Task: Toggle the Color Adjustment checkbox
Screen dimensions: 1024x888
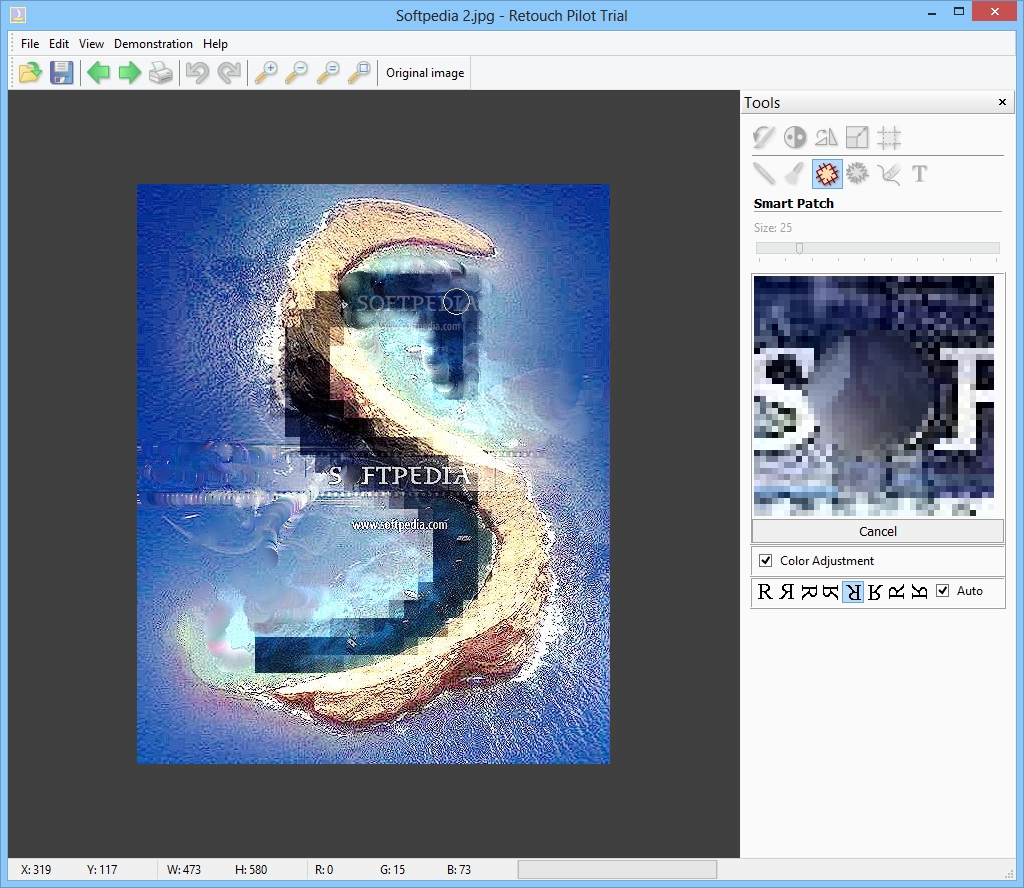Action: coord(765,560)
